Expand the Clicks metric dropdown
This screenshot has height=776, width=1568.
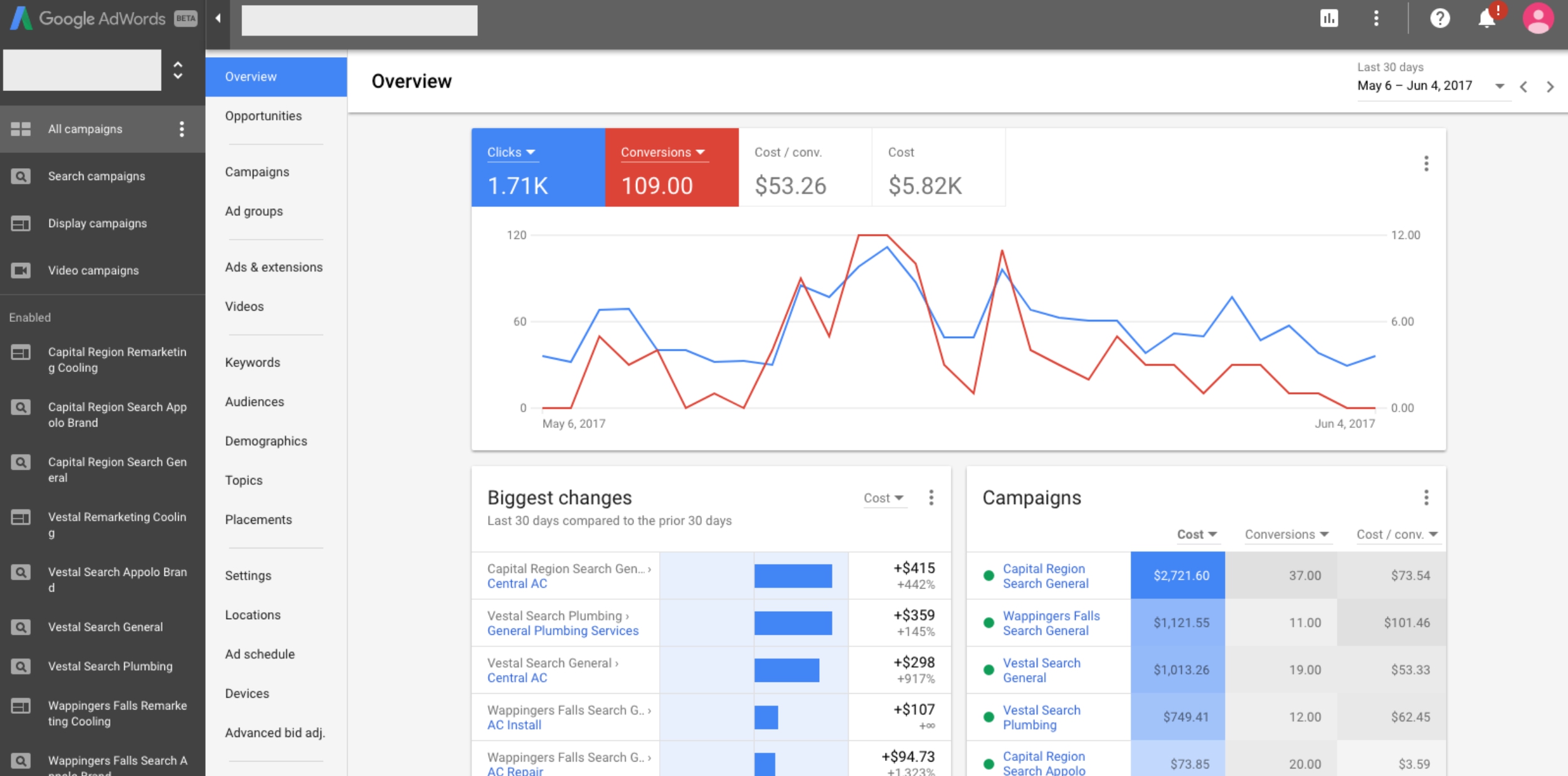[531, 152]
